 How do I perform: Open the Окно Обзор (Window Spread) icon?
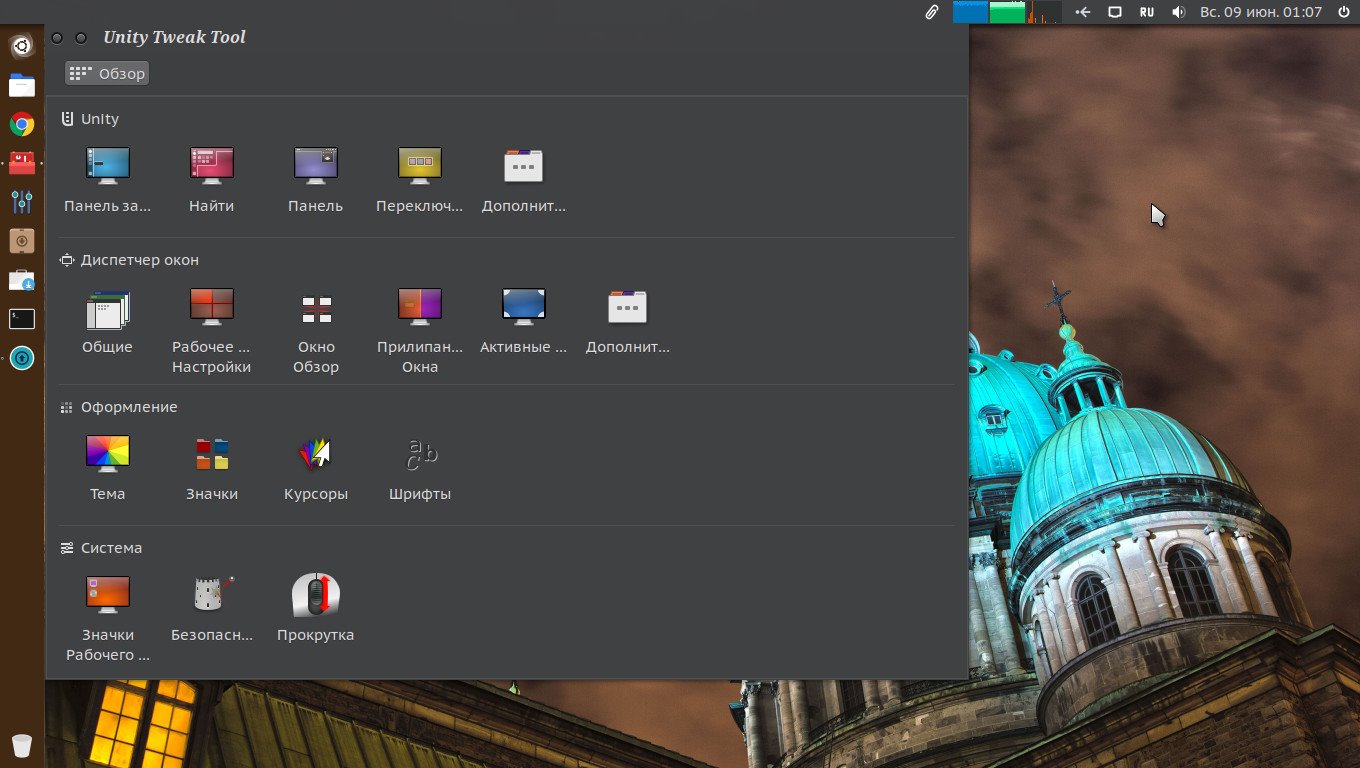[315, 309]
